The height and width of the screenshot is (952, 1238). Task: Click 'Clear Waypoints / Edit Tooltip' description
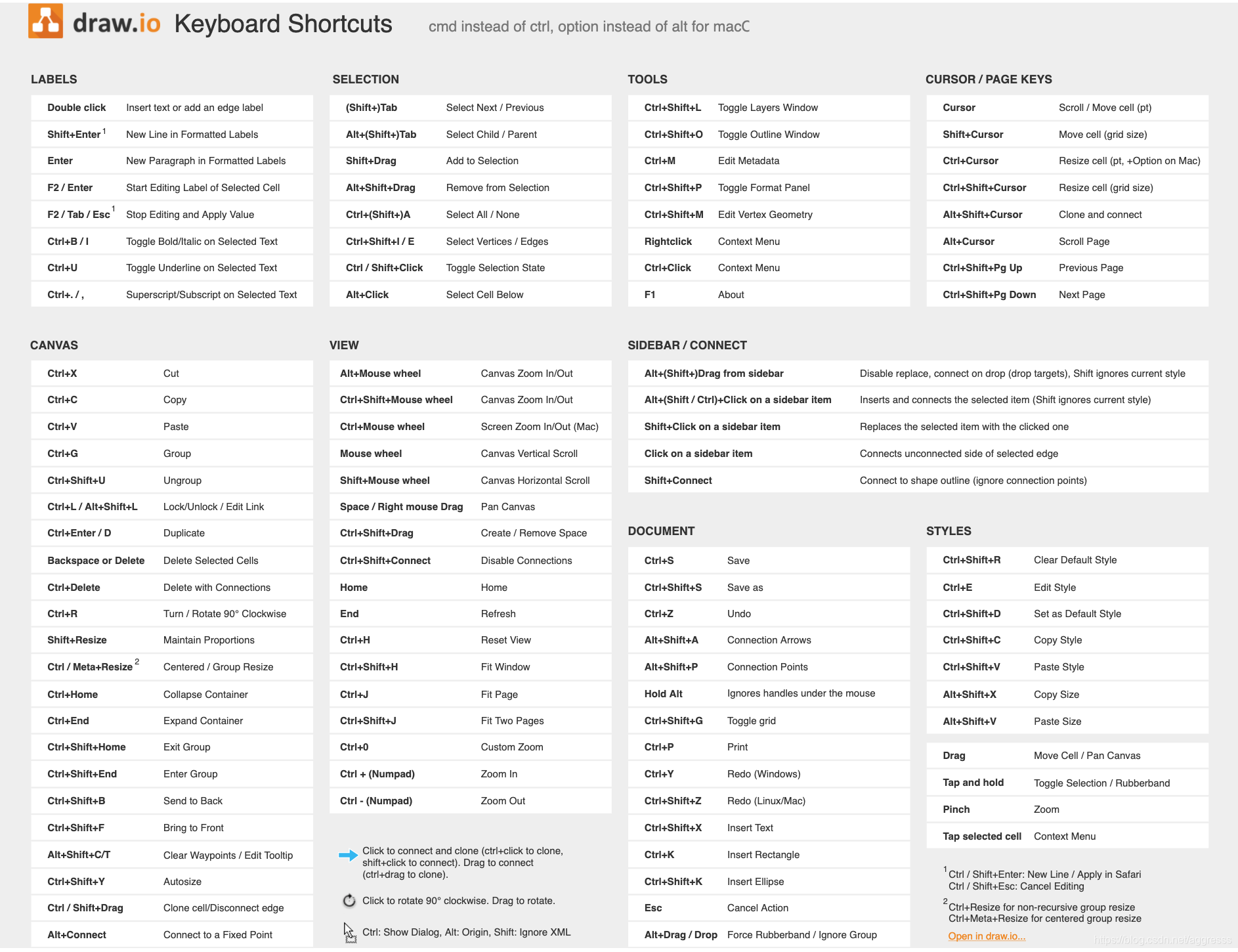coord(228,855)
